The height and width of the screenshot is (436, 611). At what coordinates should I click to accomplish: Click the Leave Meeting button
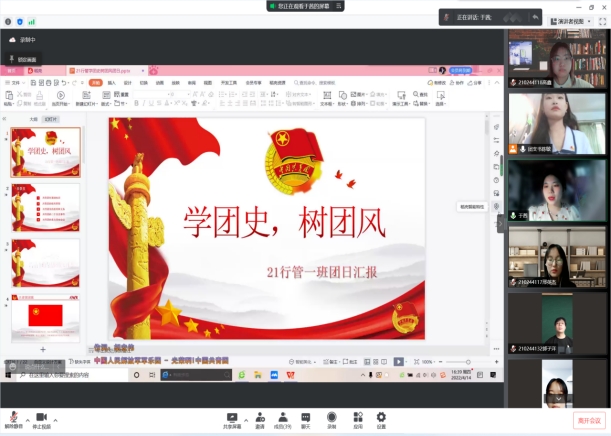[x=589, y=420]
